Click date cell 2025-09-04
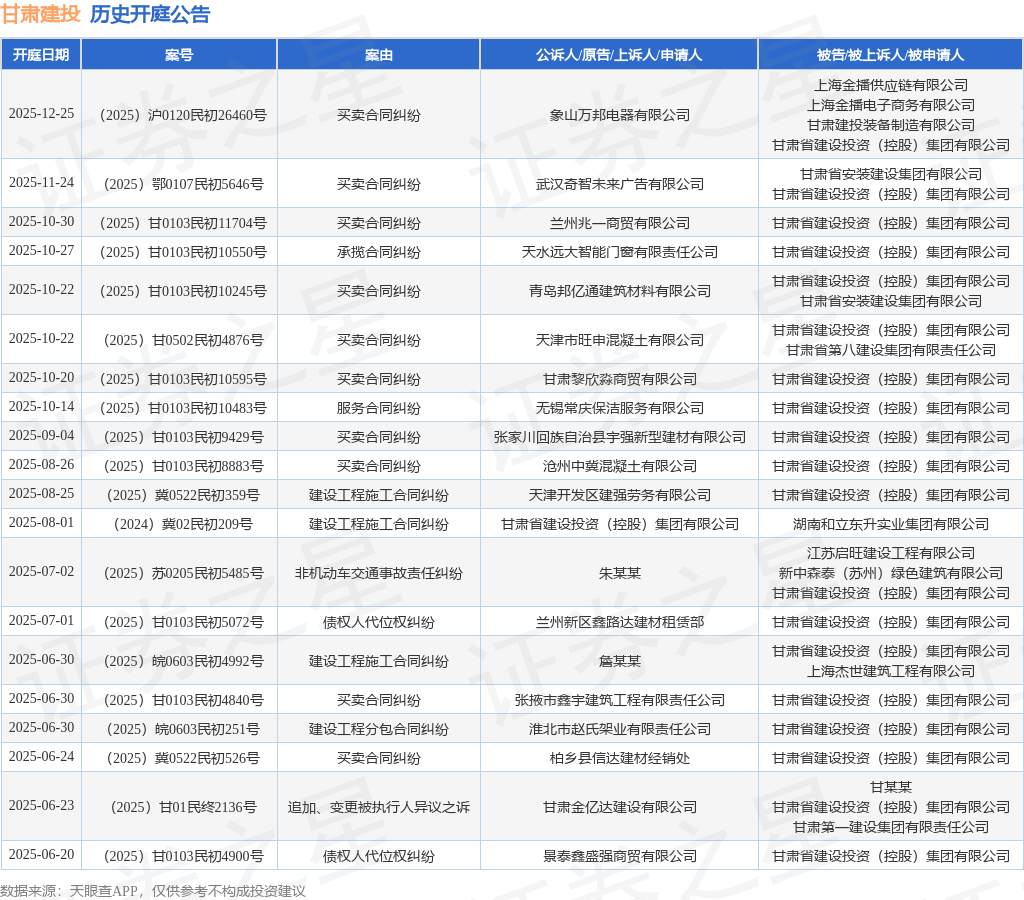 pos(41,435)
